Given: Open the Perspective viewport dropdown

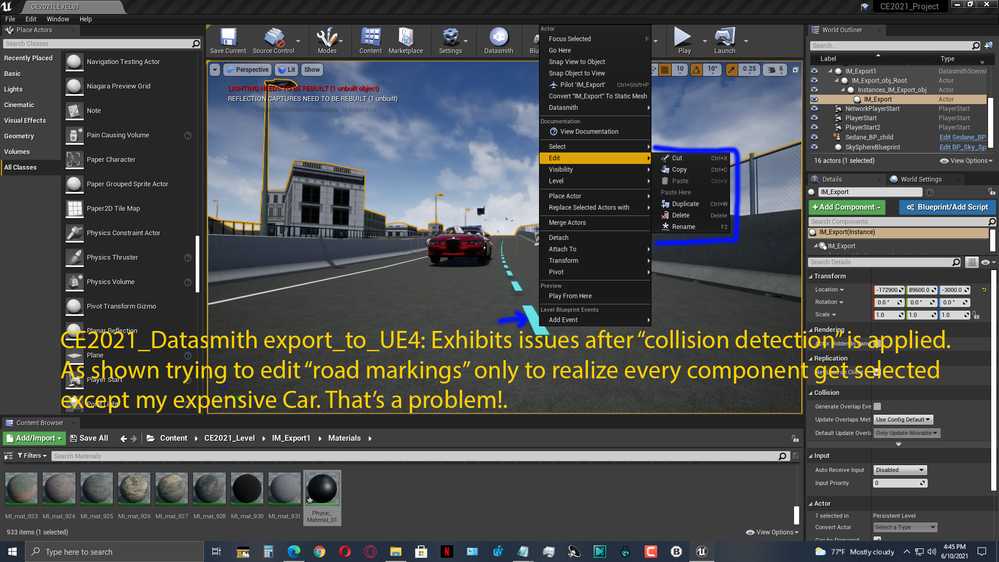Looking at the screenshot, I should click(248, 69).
